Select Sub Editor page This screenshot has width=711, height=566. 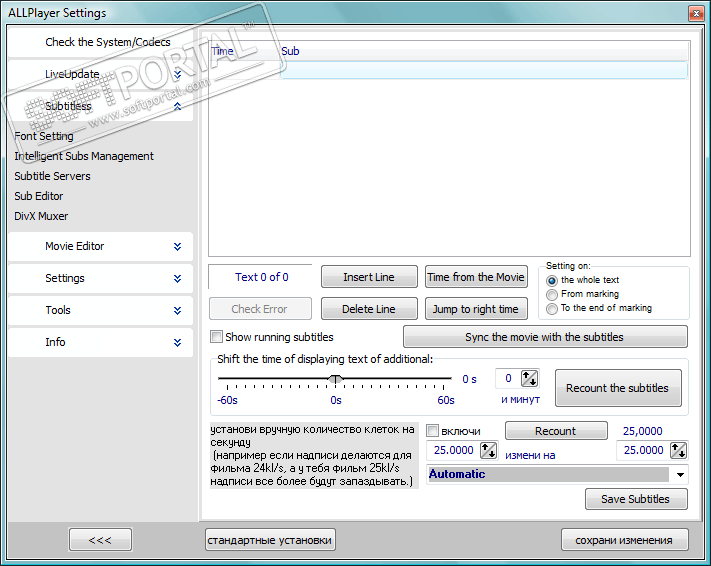pyautogui.click(x=39, y=196)
